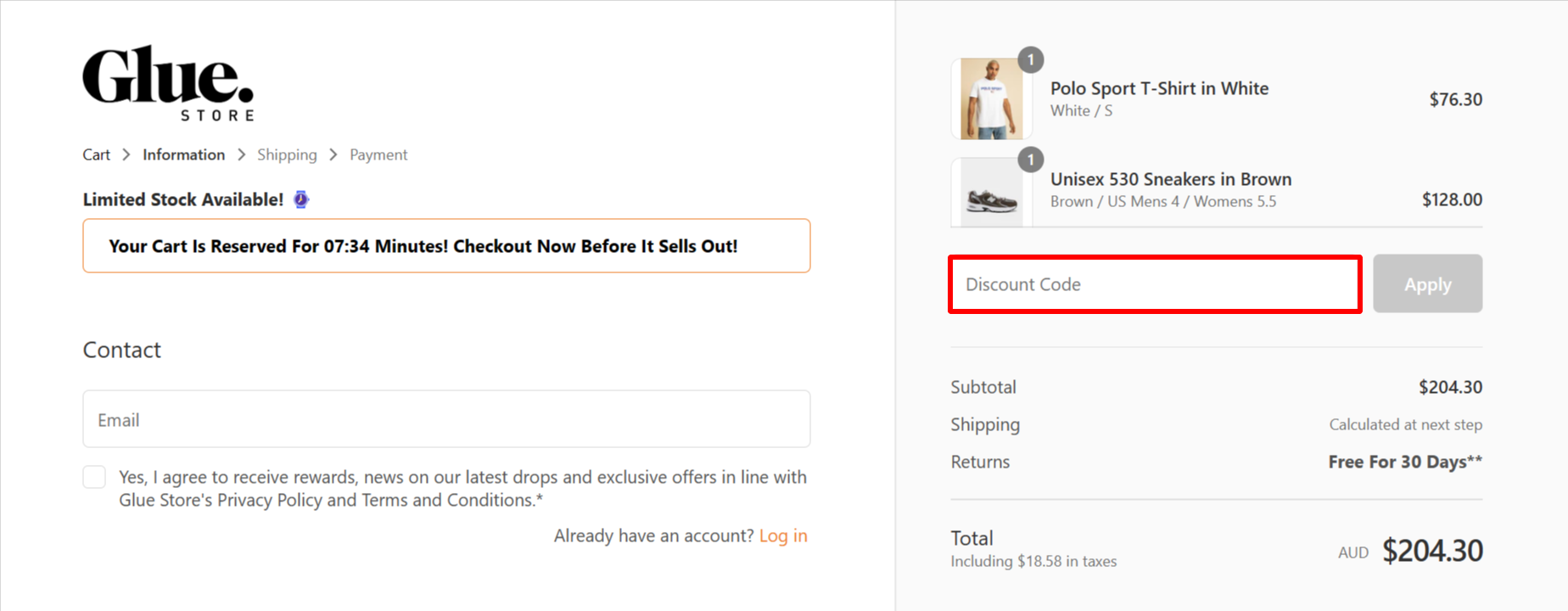This screenshot has width=1568, height=611.
Task: Enable the rewards and news agreement checkbox
Action: (x=93, y=477)
